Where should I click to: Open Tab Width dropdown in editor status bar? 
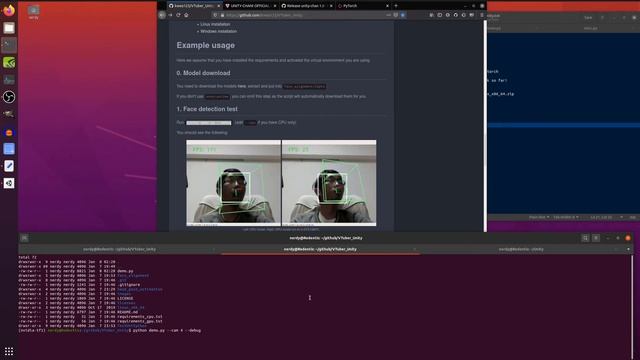click(566, 217)
